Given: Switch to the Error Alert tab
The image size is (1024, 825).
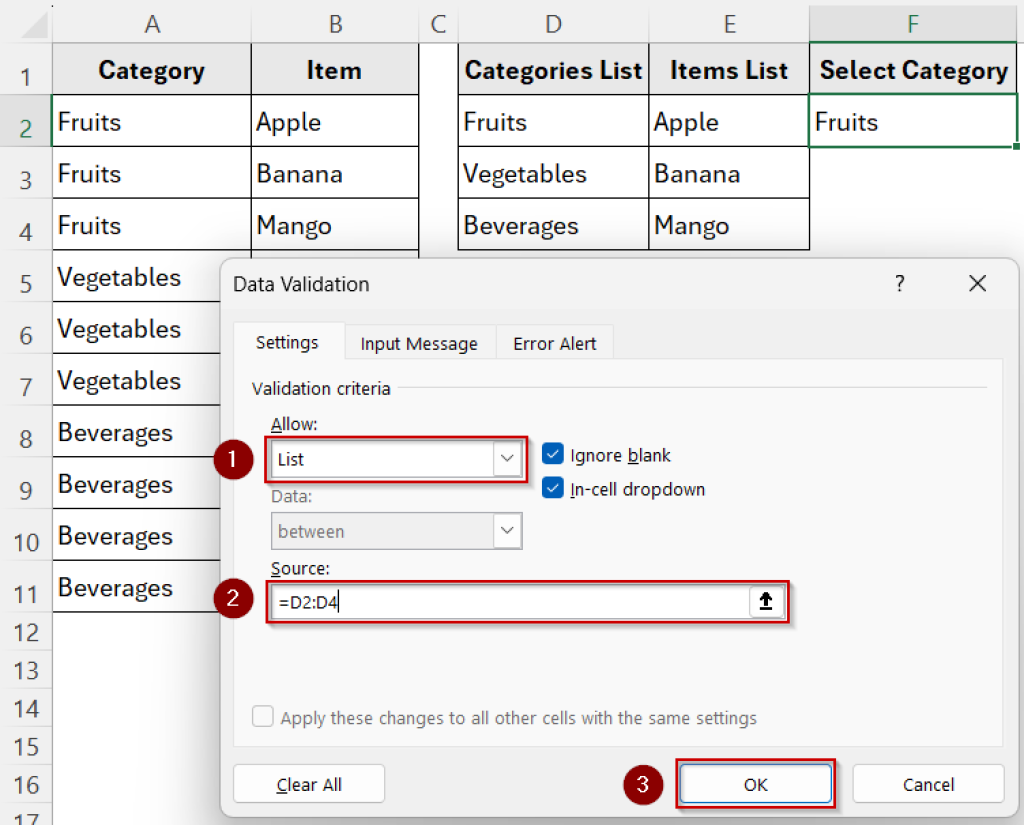Looking at the screenshot, I should click(x=554, y=343).
